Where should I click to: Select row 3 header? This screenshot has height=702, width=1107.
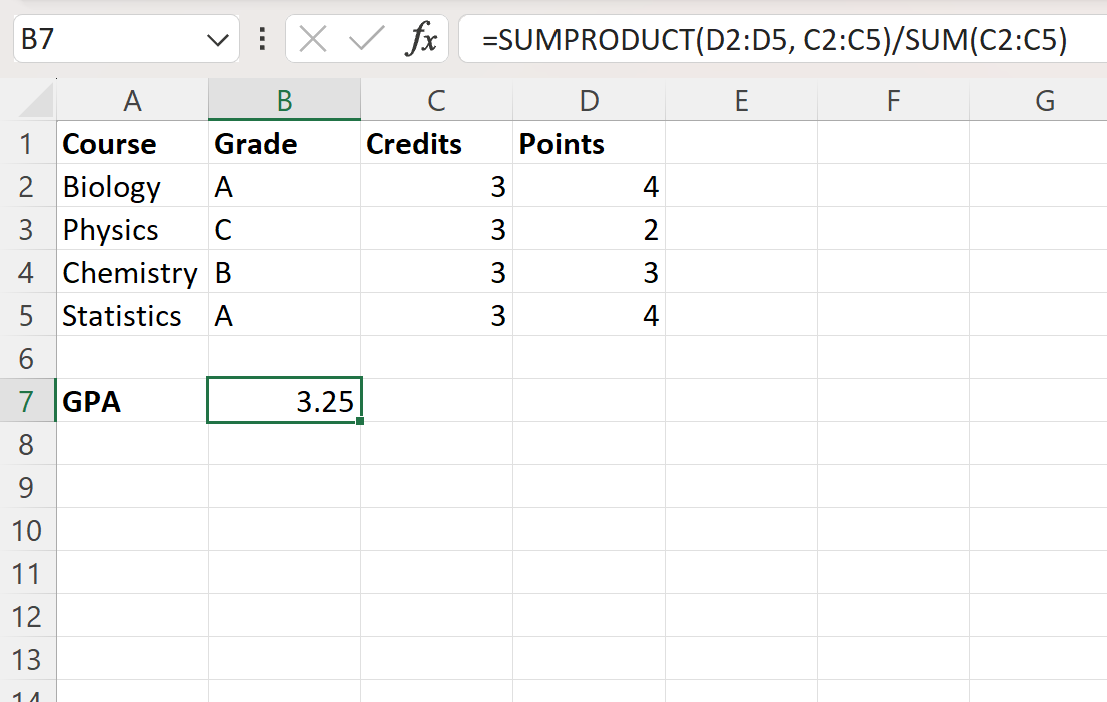(x=27, y=230)
